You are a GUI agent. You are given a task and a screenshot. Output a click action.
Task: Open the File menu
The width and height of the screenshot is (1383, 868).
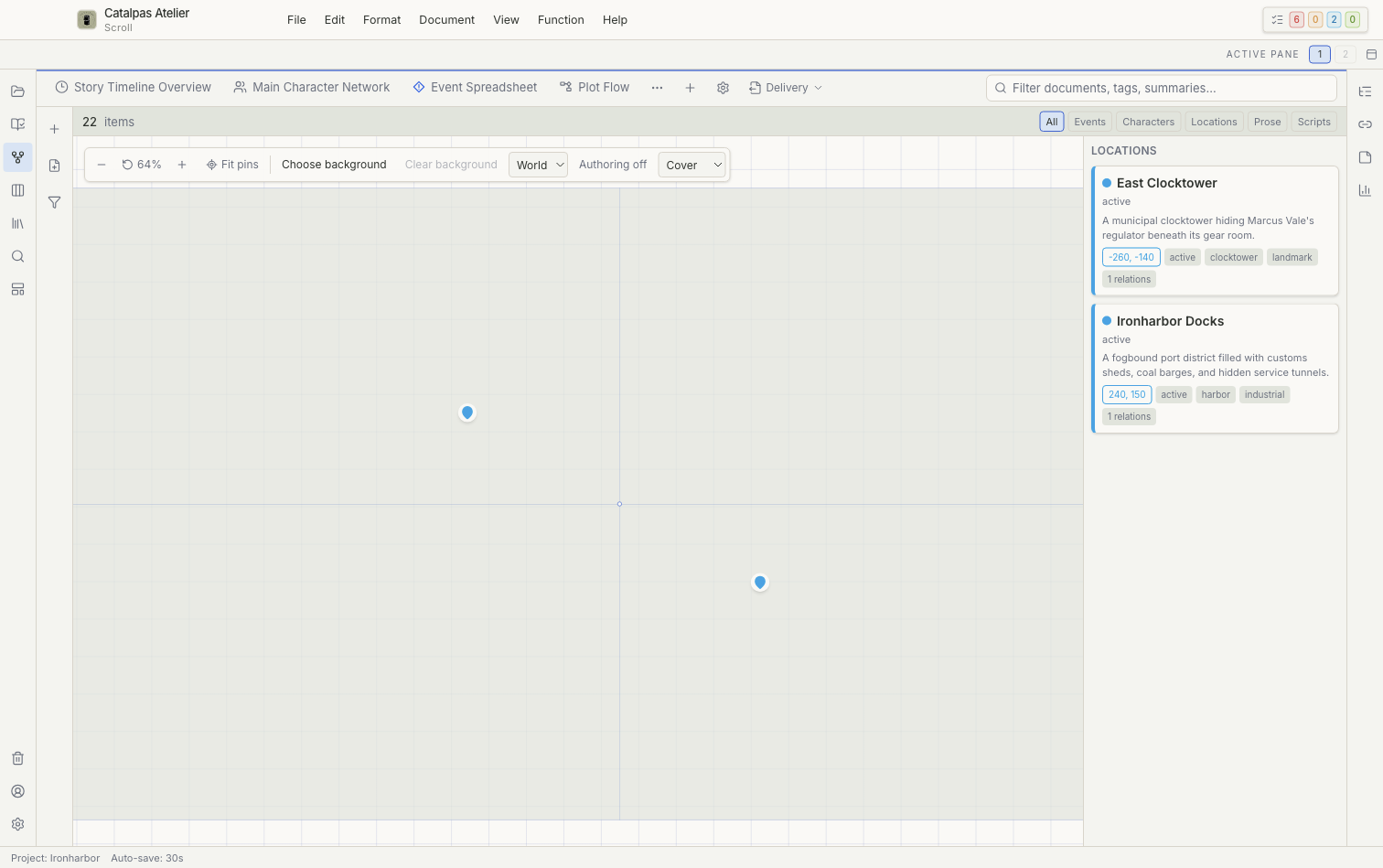pos(296,20)
